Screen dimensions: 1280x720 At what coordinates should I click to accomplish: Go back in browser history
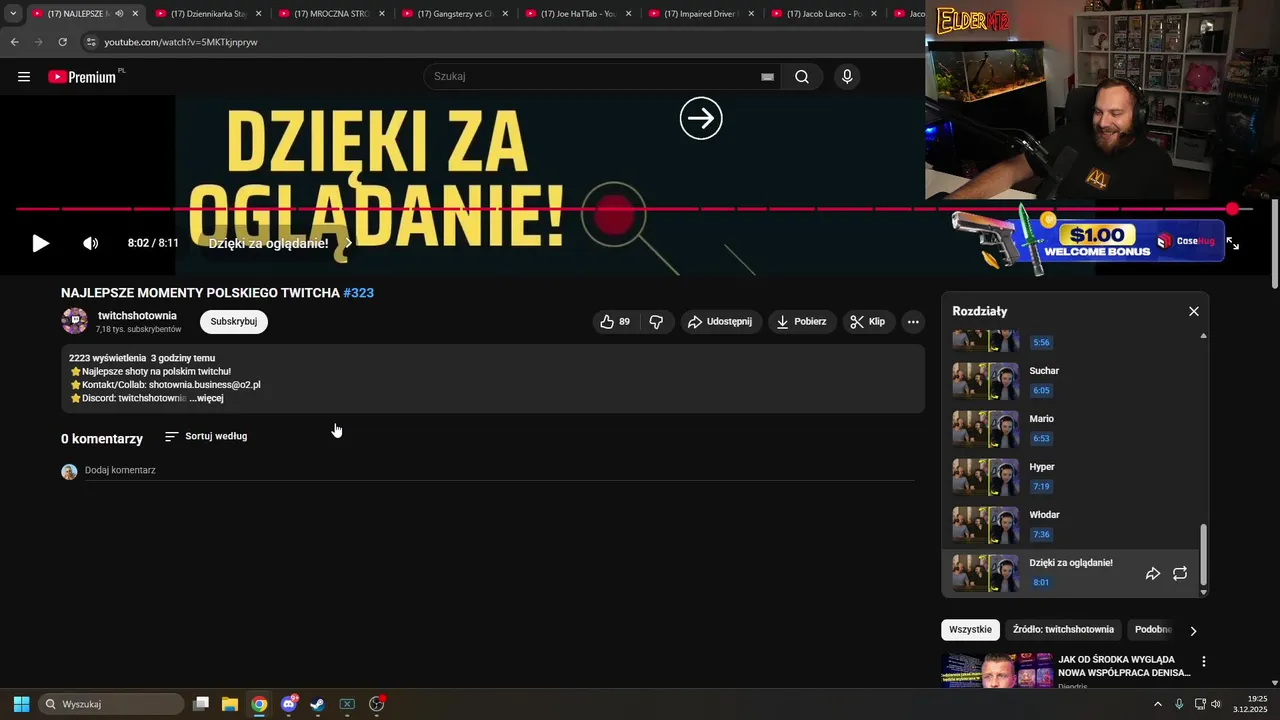[x=14, y=42]
